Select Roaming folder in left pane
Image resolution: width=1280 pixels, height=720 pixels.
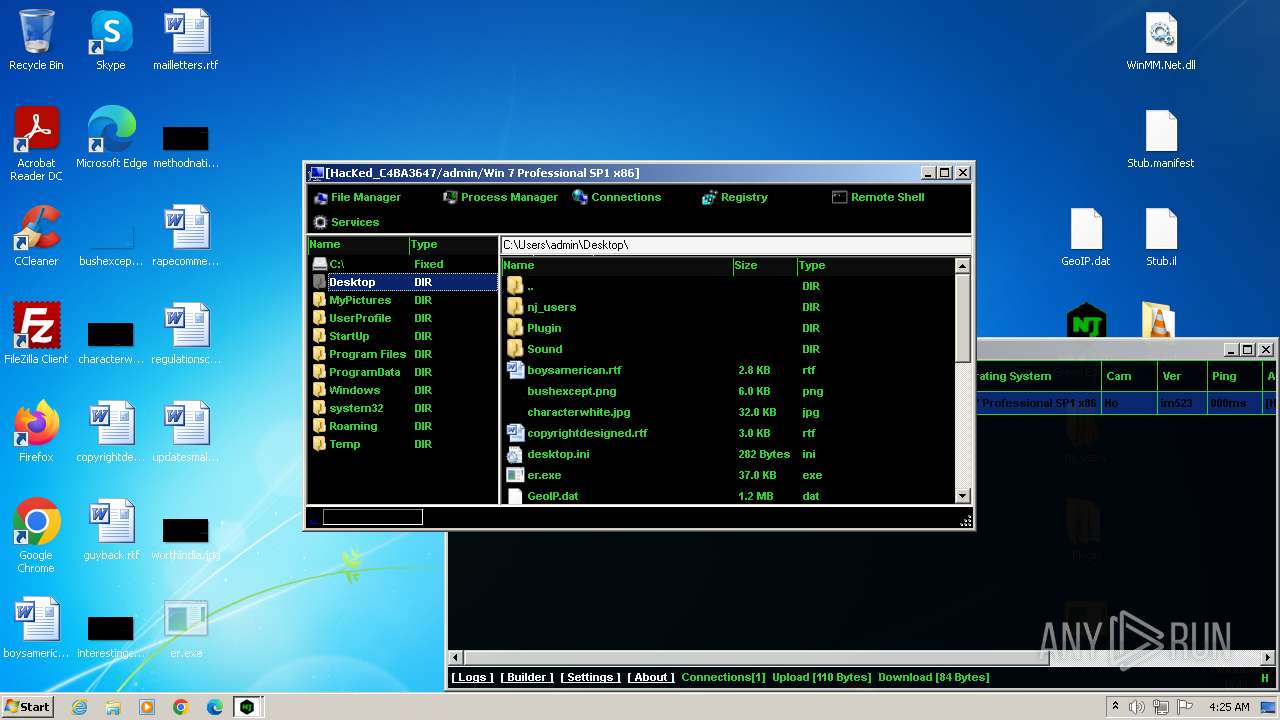tap(402, 426)
